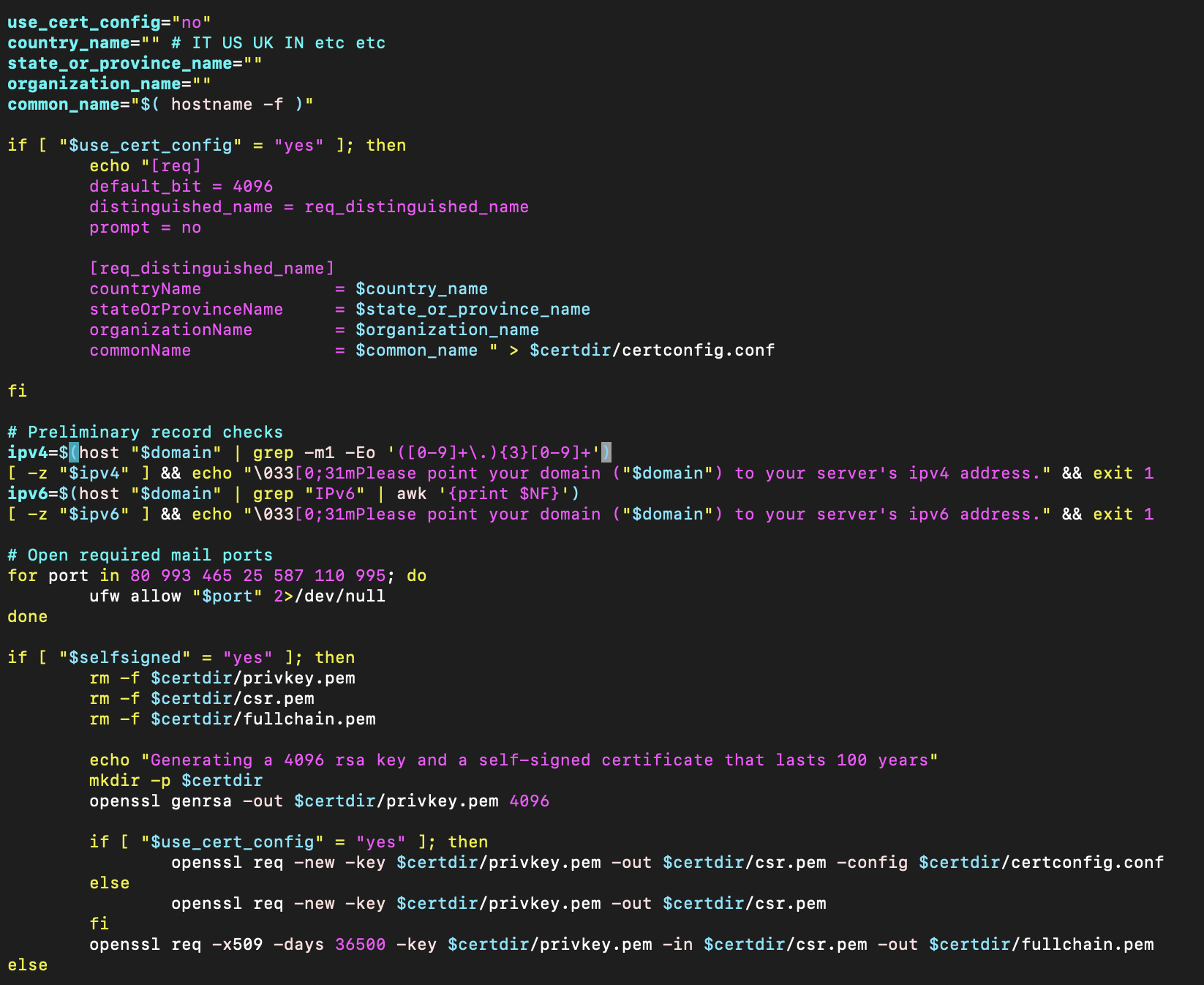Screen dimensions: 1204x985
Task: Click the stateOrProvinceName config key
Action: click(186, 310)
